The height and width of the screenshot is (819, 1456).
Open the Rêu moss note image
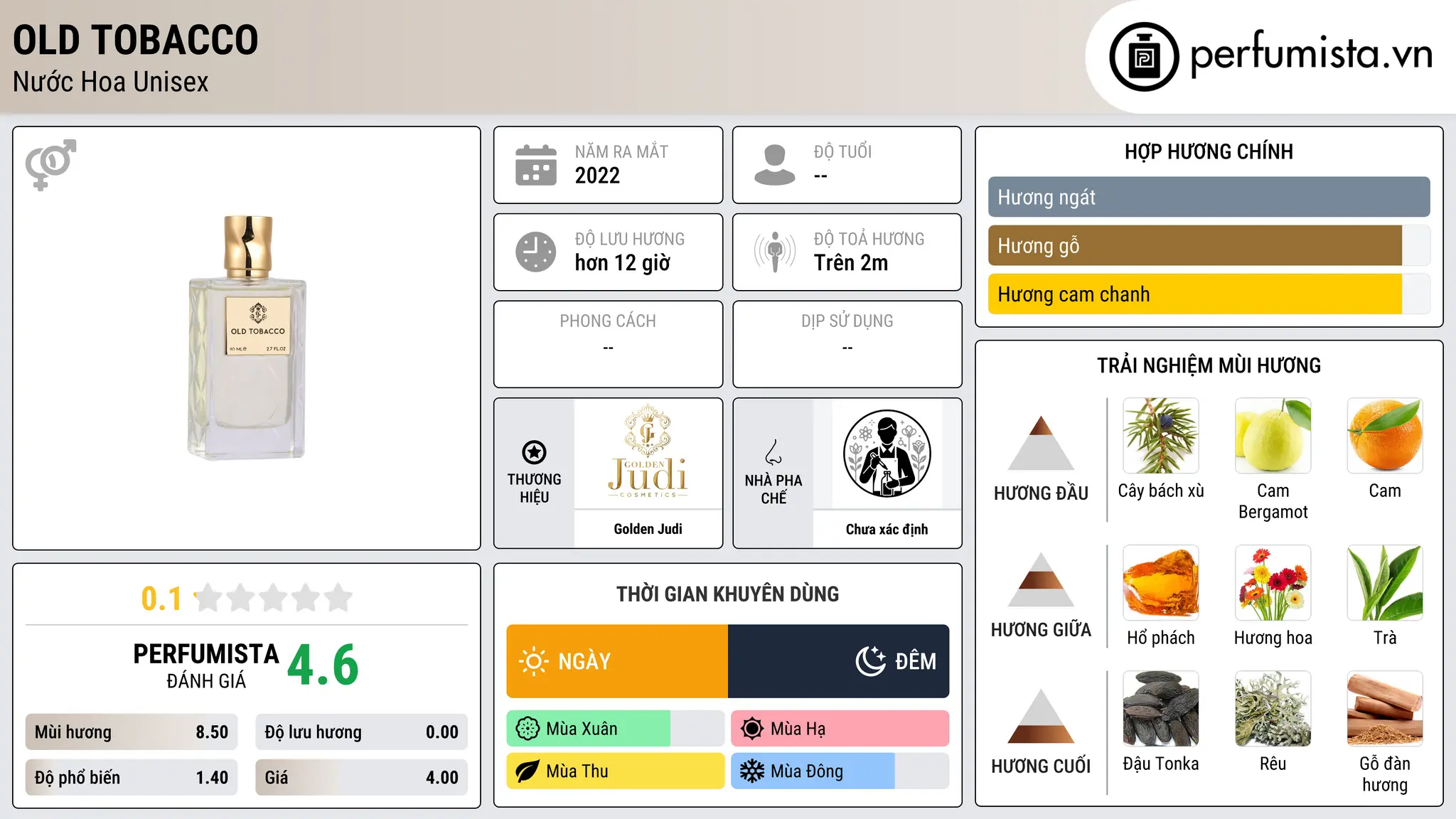1273,709
